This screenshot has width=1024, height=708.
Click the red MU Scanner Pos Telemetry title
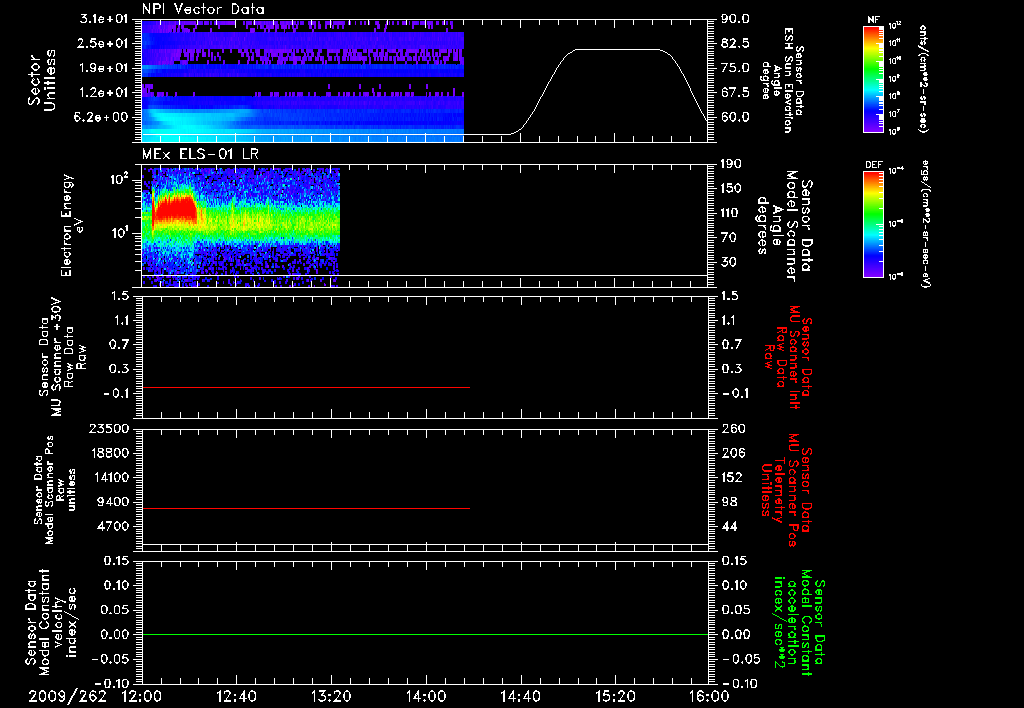pyautogui.click(x=788, y=490)
